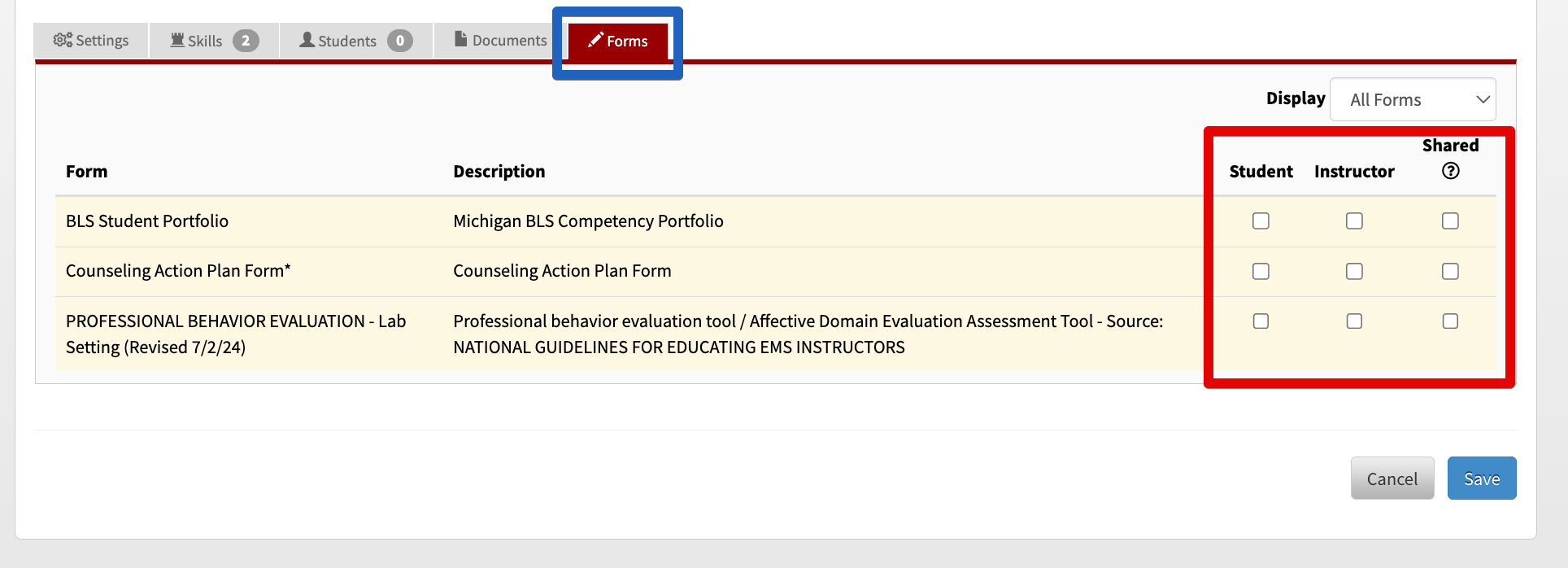Switch to the Documents tab
Screen dimensions: 1568x568
click(x=500, y=40)
